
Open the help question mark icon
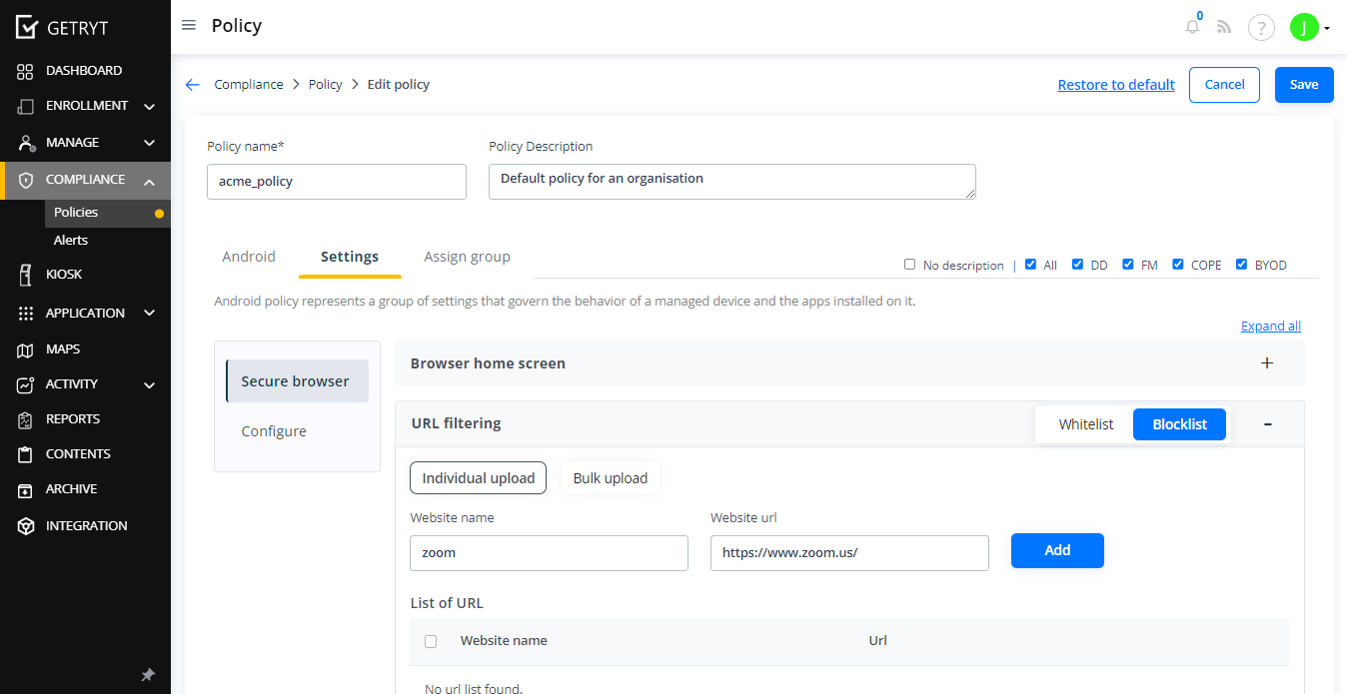(x=1262, y=27)
